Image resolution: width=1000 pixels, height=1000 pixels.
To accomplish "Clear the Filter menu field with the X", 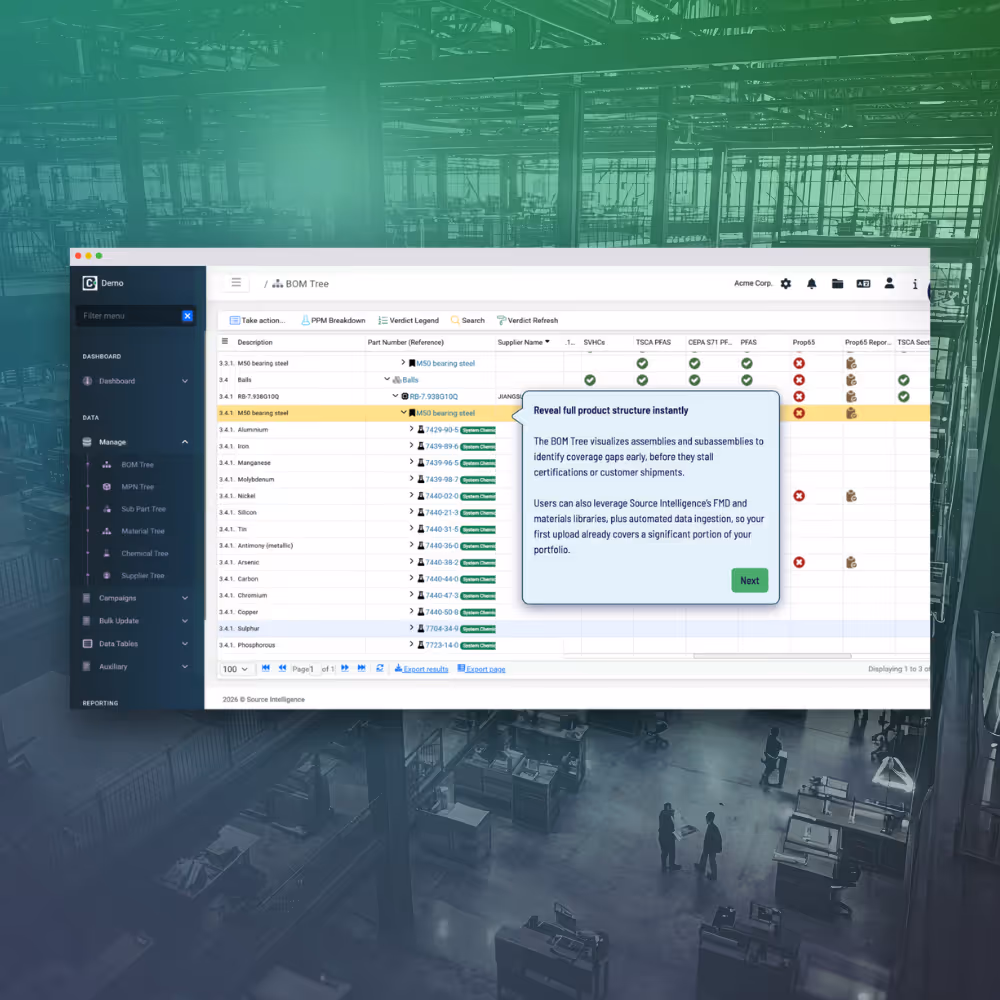I will [x=187, y=316].
